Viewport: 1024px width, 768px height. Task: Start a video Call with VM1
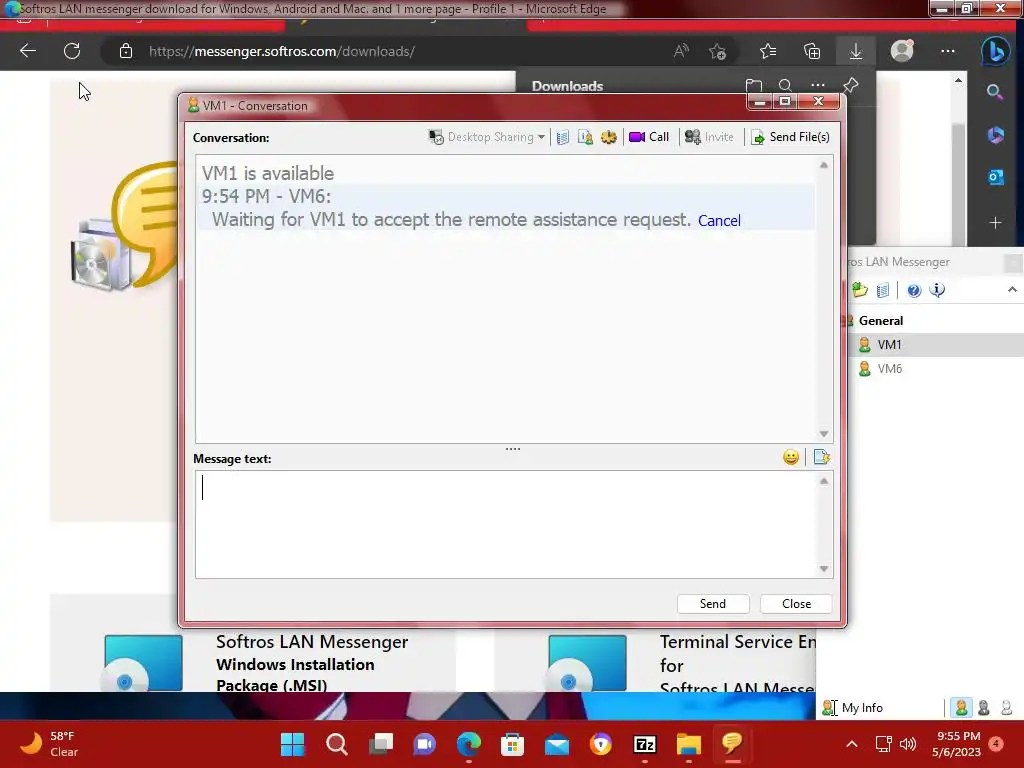pos(649,137)
